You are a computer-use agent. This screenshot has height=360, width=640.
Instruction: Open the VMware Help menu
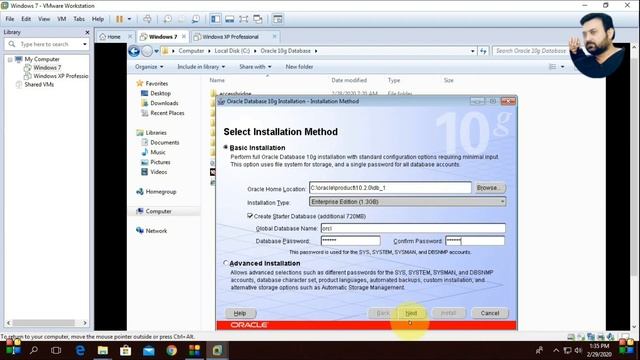[x=98, y=19]
